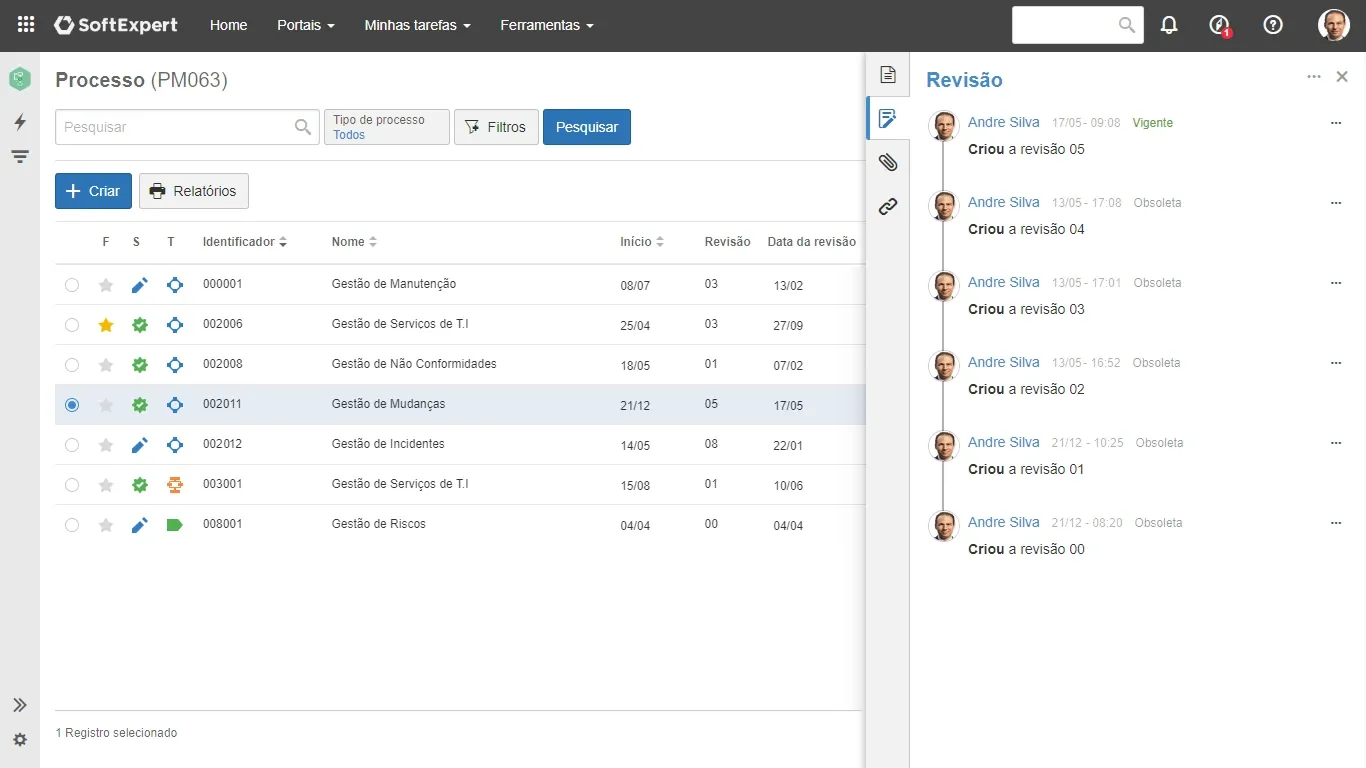
Task: Open the apps grid launcher icon
Action: click(26, 25)
